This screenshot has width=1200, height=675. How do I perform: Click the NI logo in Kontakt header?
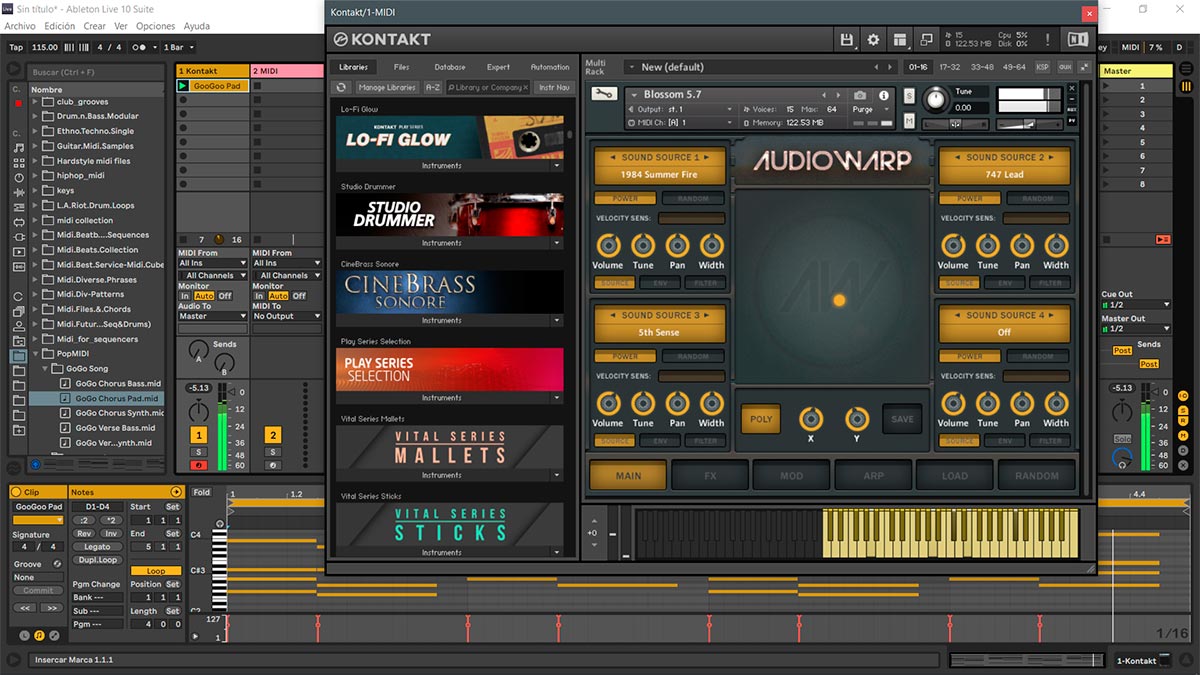(1077, 40)
